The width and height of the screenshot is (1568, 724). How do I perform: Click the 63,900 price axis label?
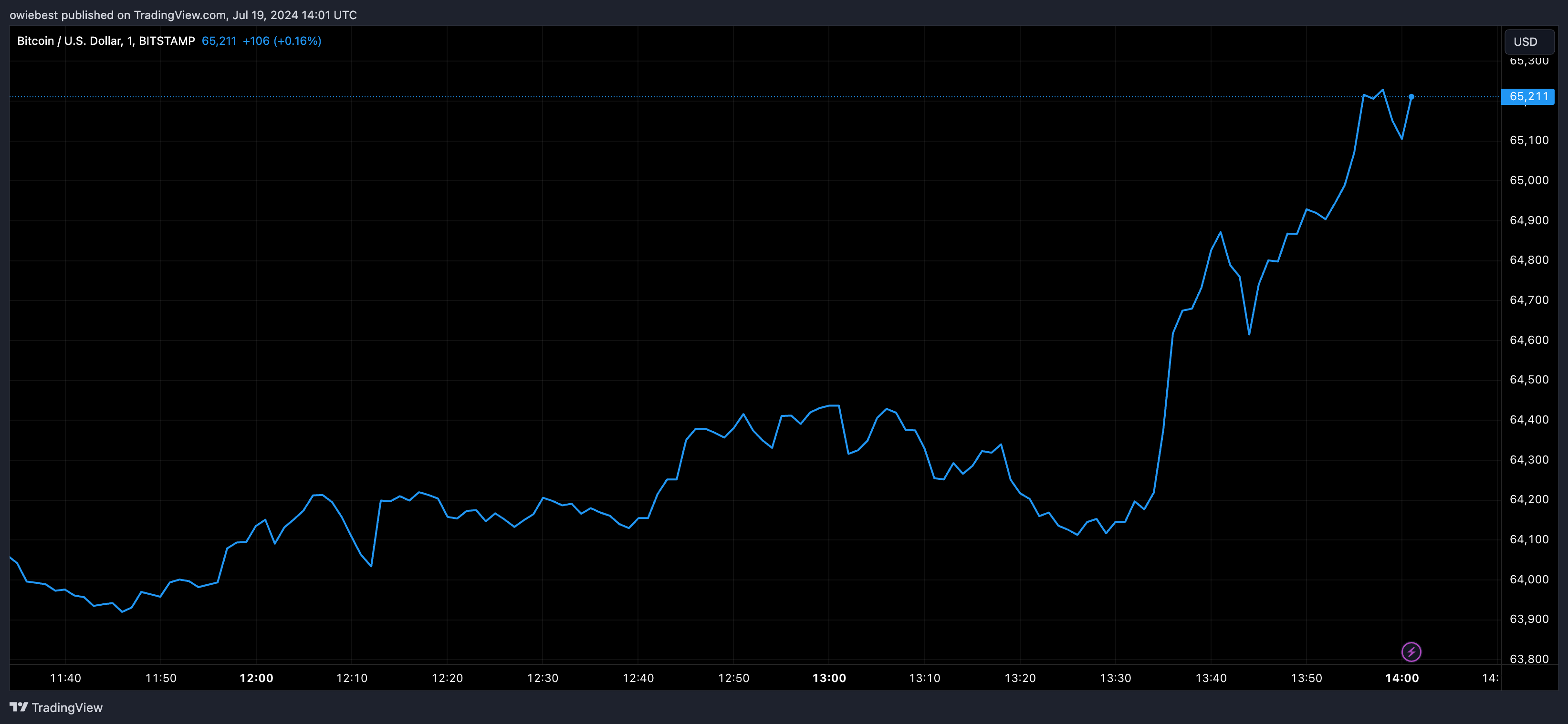click(x=1529, y=619)
